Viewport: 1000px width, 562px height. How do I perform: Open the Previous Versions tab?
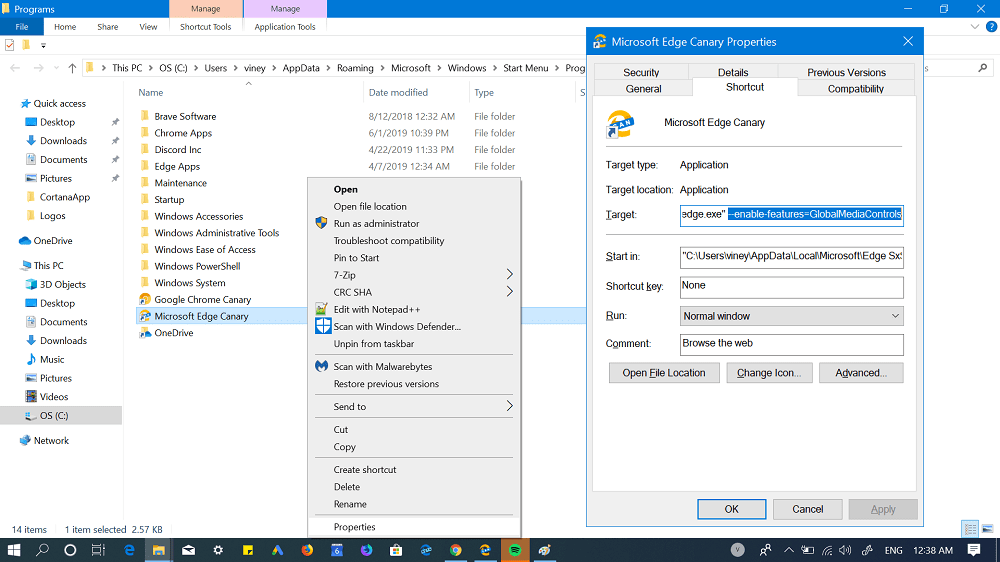[846, 72]
